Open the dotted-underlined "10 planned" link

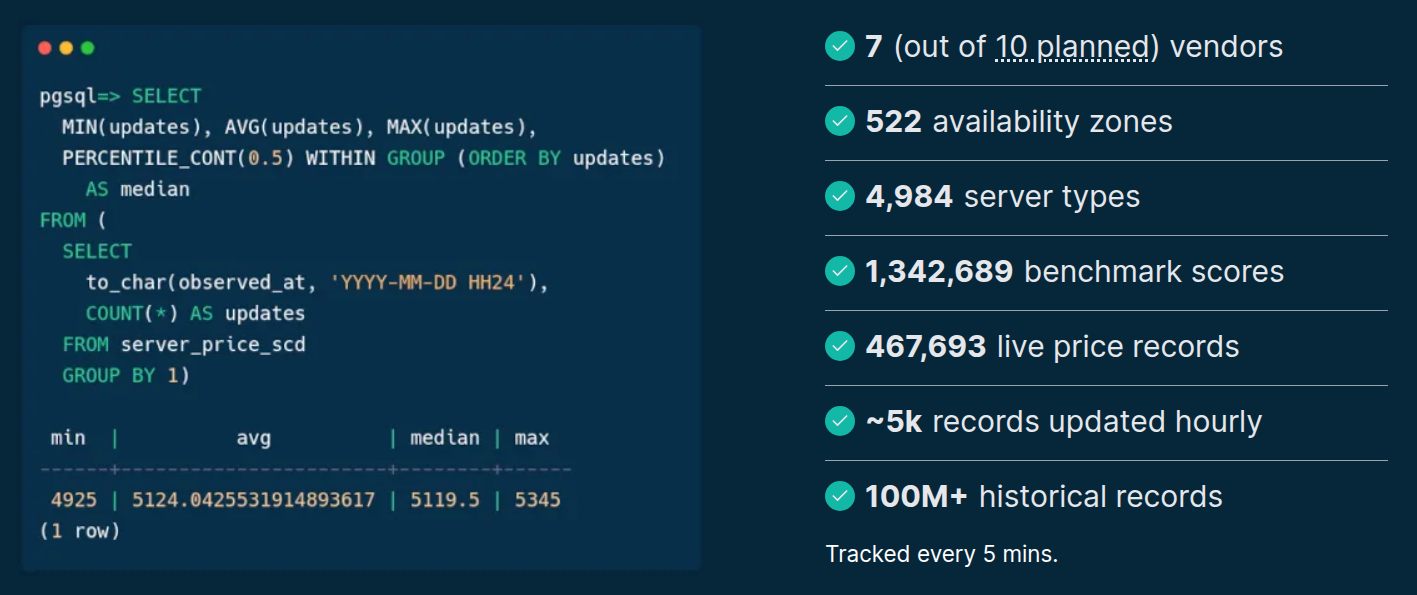point(1072,47)
